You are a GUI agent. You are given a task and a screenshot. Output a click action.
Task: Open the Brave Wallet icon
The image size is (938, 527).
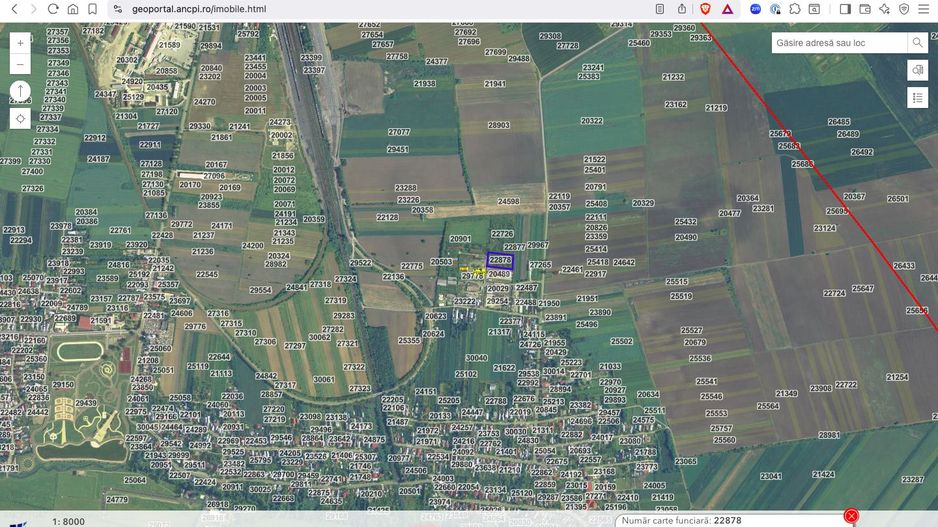pos(865,9)
